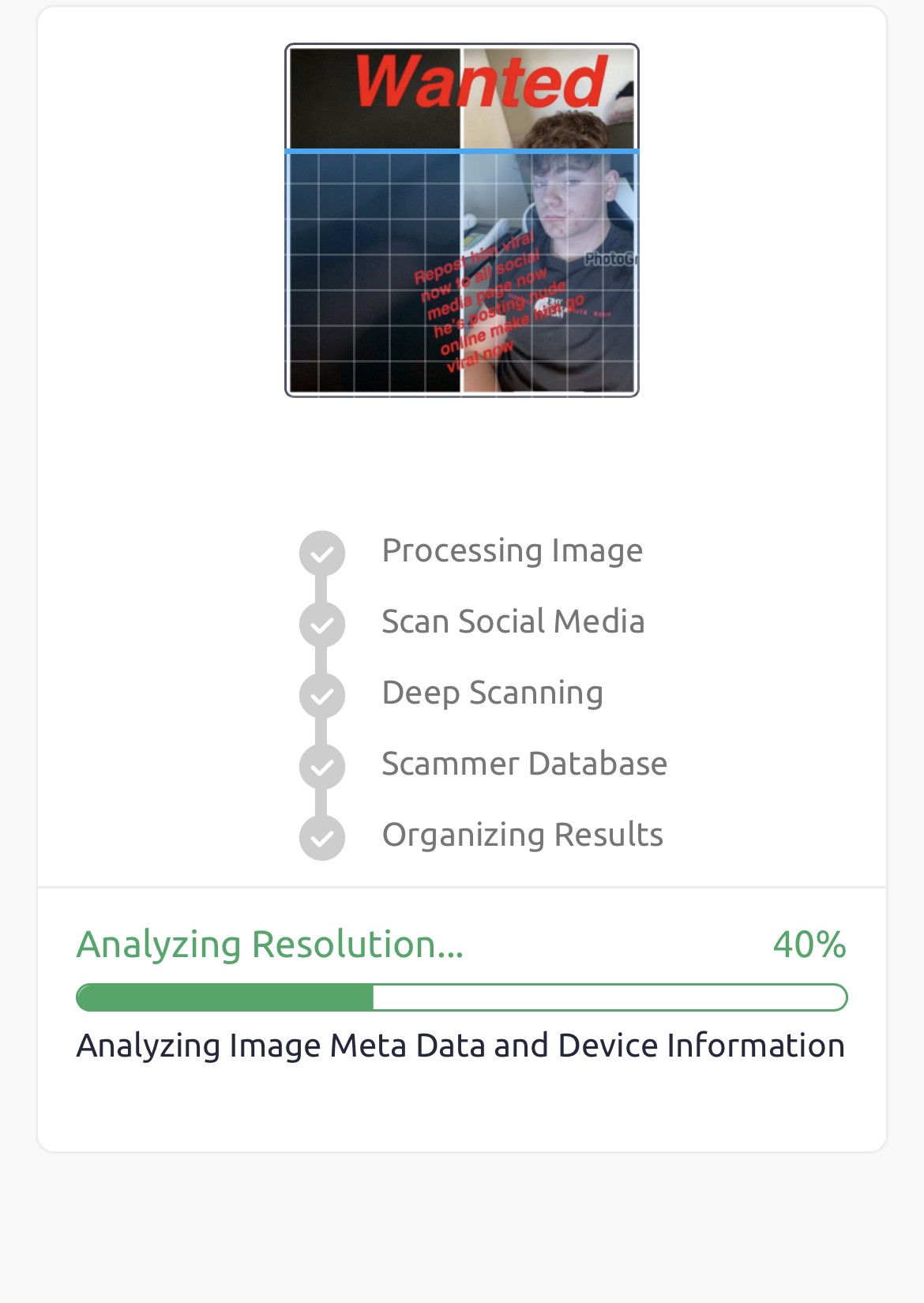Screen dimensions: 924x1303
Task: Click the Analyzing Image Meta Data description text
Action: 460,1046
